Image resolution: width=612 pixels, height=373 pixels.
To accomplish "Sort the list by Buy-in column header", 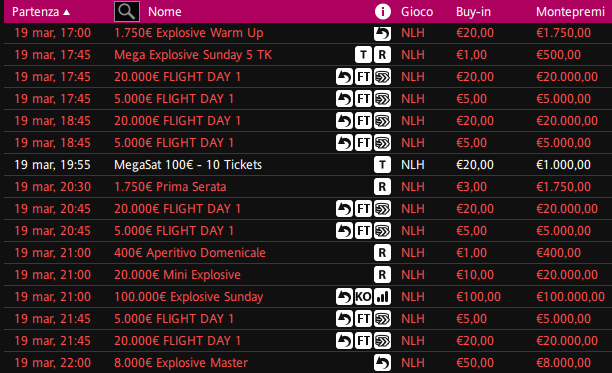I will [x=473, y=12].
